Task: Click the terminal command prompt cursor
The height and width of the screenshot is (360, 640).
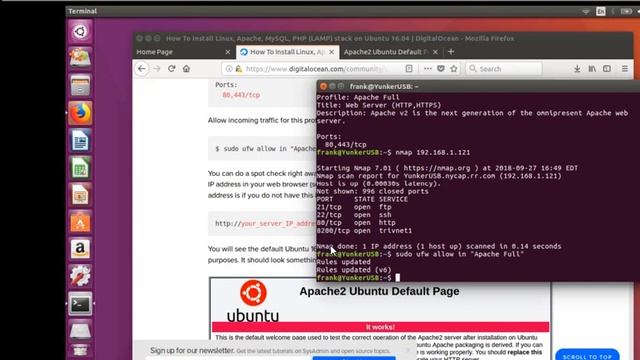Action: click(x=398, y=278)
